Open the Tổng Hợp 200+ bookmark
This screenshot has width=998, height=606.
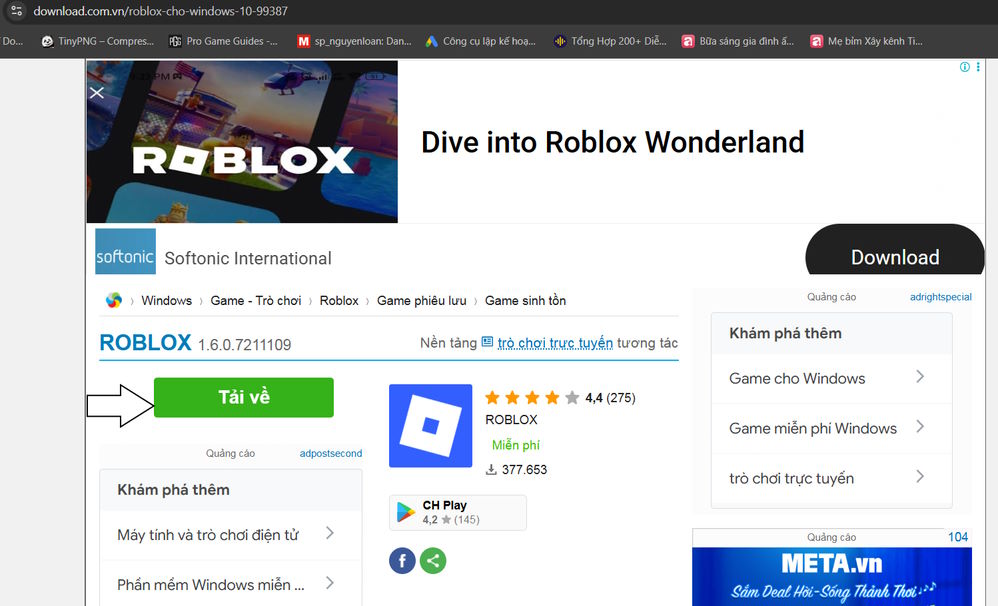click(x=610, y=41)
